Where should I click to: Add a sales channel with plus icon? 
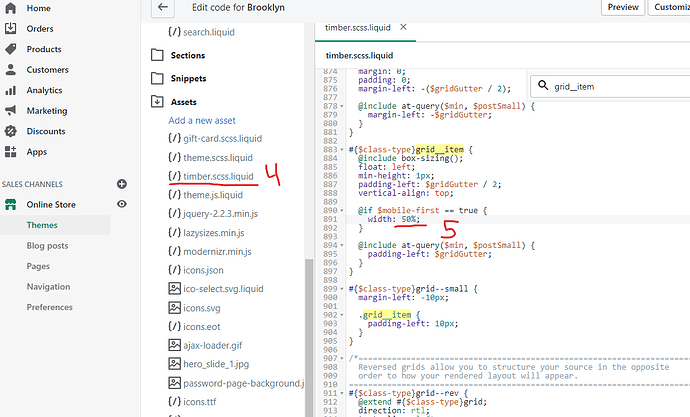click(x=122, y=184)
